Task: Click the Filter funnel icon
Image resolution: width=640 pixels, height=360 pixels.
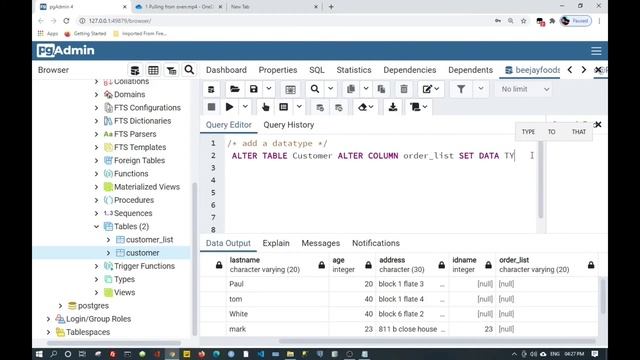Action: pyautogui.click(x=461, y=89)
